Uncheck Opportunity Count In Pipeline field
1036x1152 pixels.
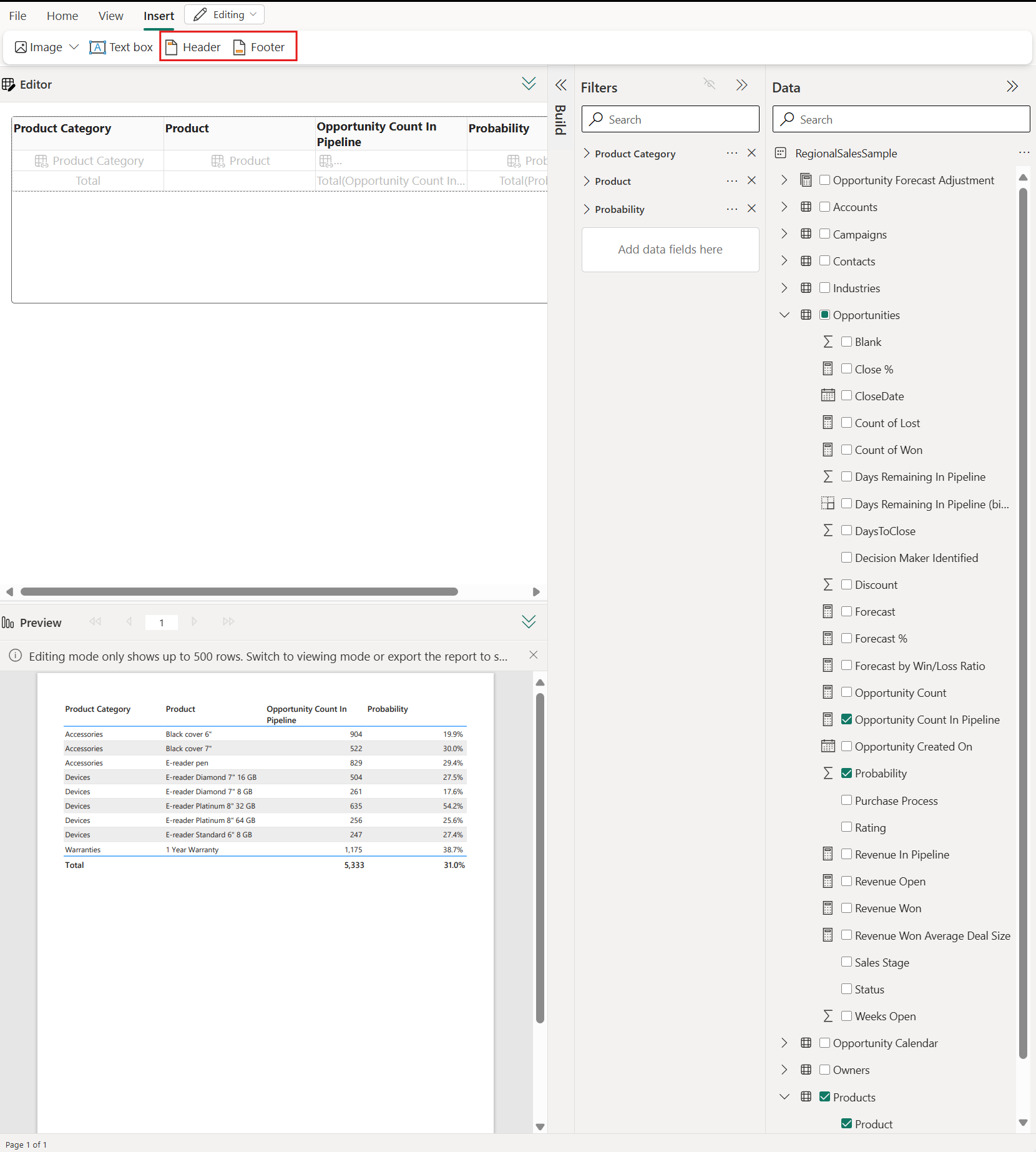(846, 719)
